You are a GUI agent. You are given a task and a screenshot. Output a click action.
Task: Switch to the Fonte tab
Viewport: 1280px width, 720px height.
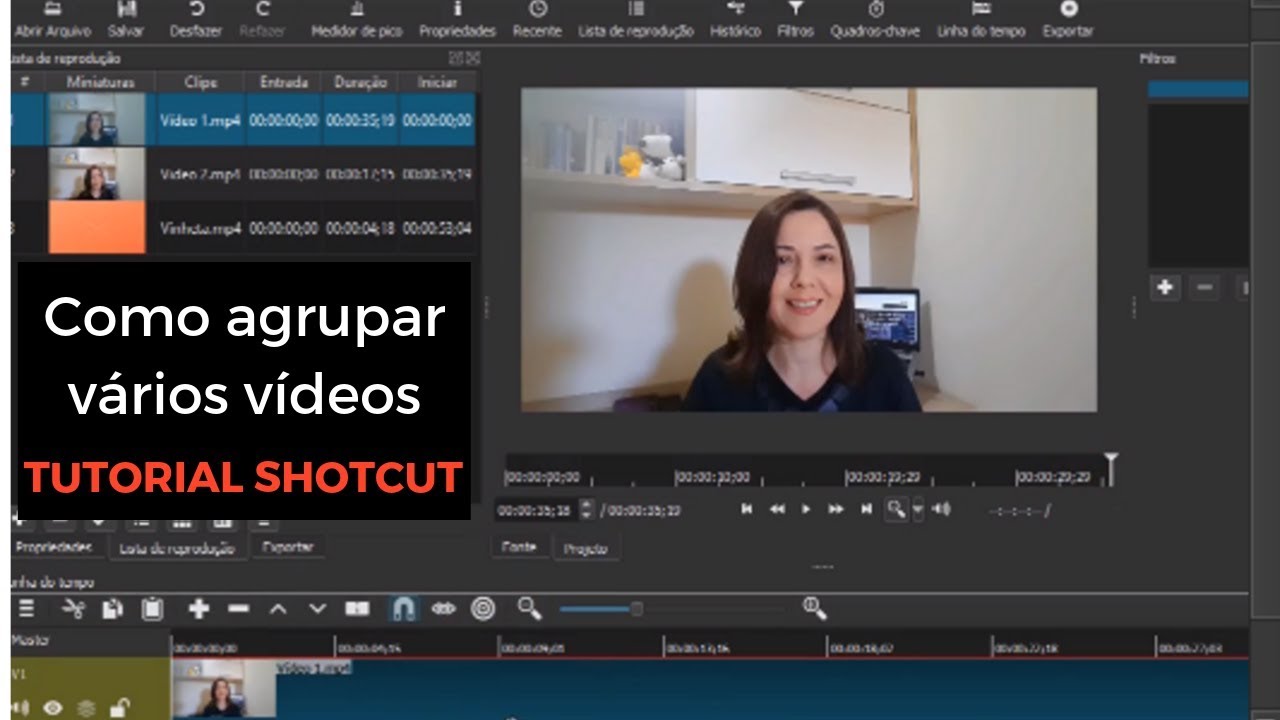pyautogui.click(x=520, y=548)
